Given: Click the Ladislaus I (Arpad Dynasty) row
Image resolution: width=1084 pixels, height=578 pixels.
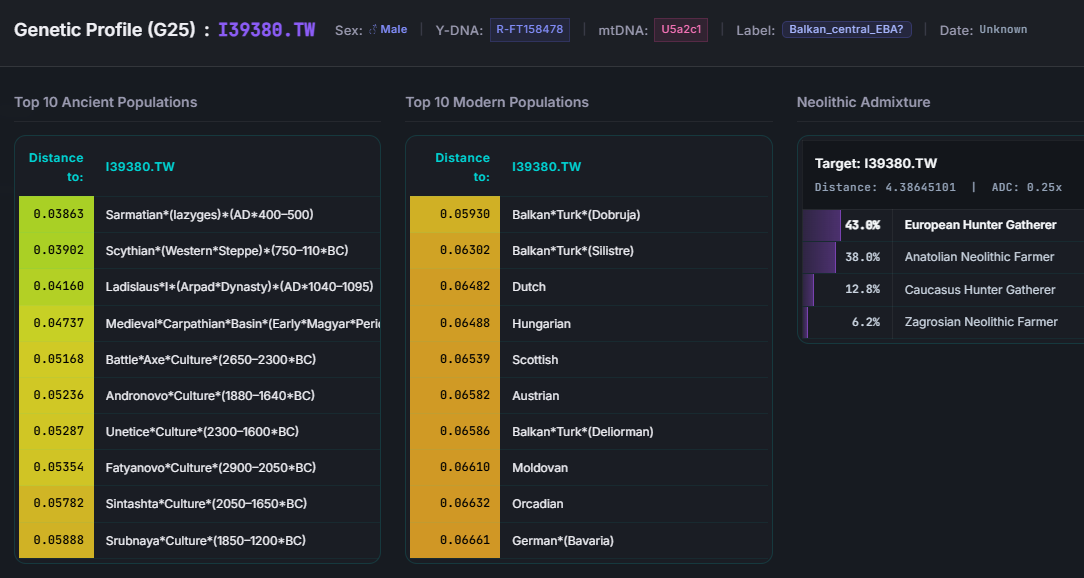Looking at the screenshot, I should pos(239,287).
